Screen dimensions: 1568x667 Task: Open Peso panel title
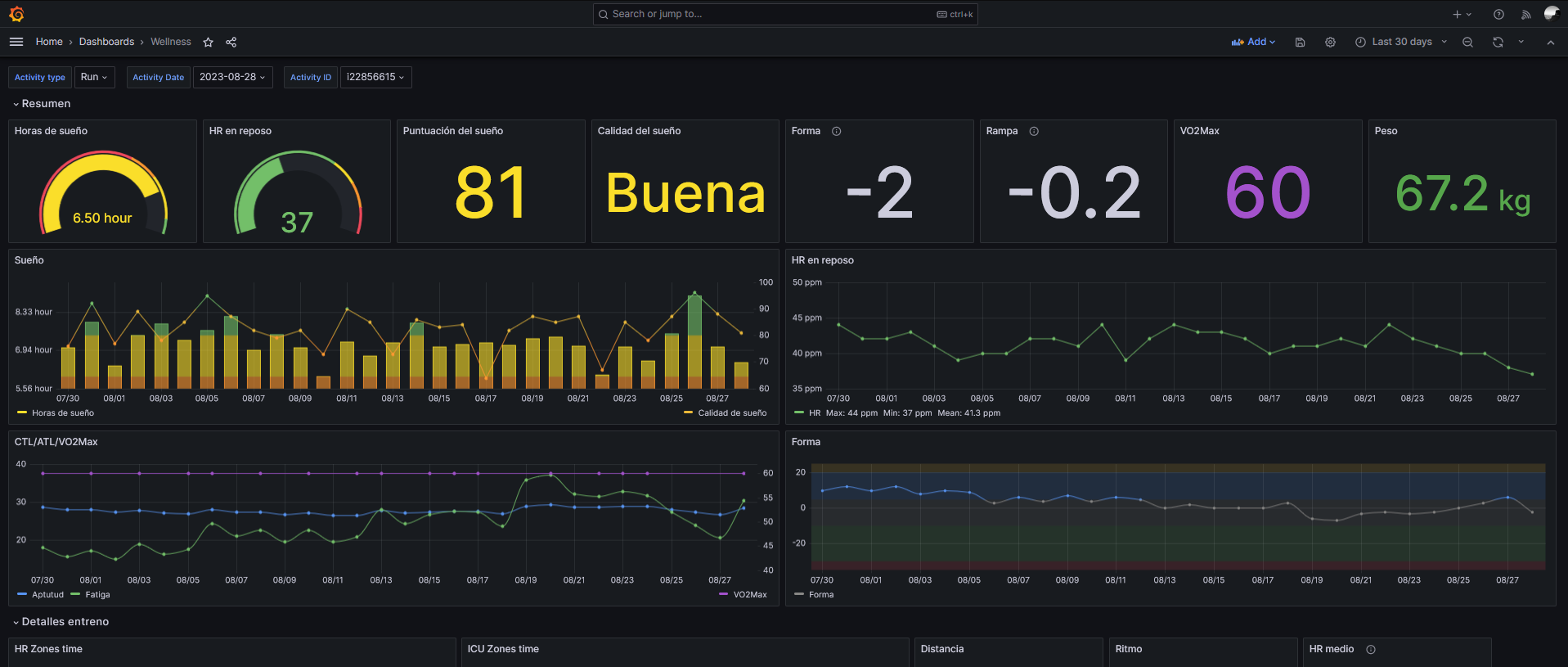click(1386, 131)
